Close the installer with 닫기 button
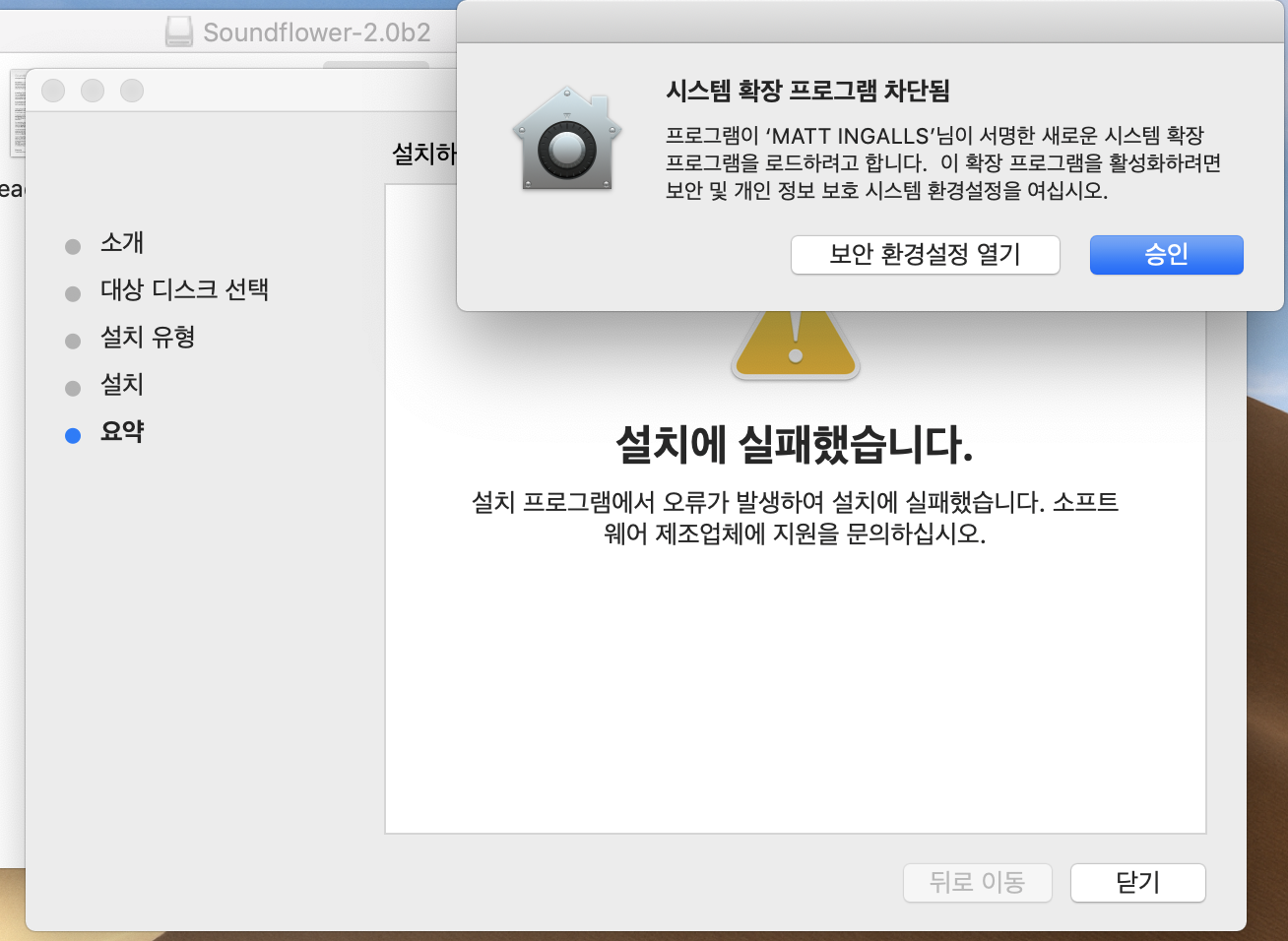The width and height of the screenshot is (1288, 941). click(1137, 883)
